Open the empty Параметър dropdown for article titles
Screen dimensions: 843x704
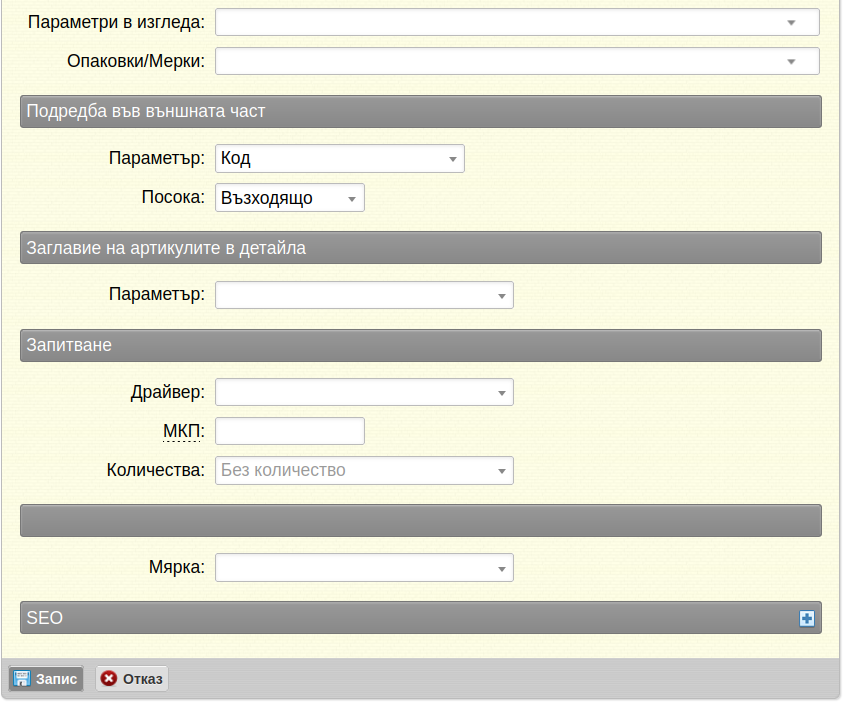365,295
